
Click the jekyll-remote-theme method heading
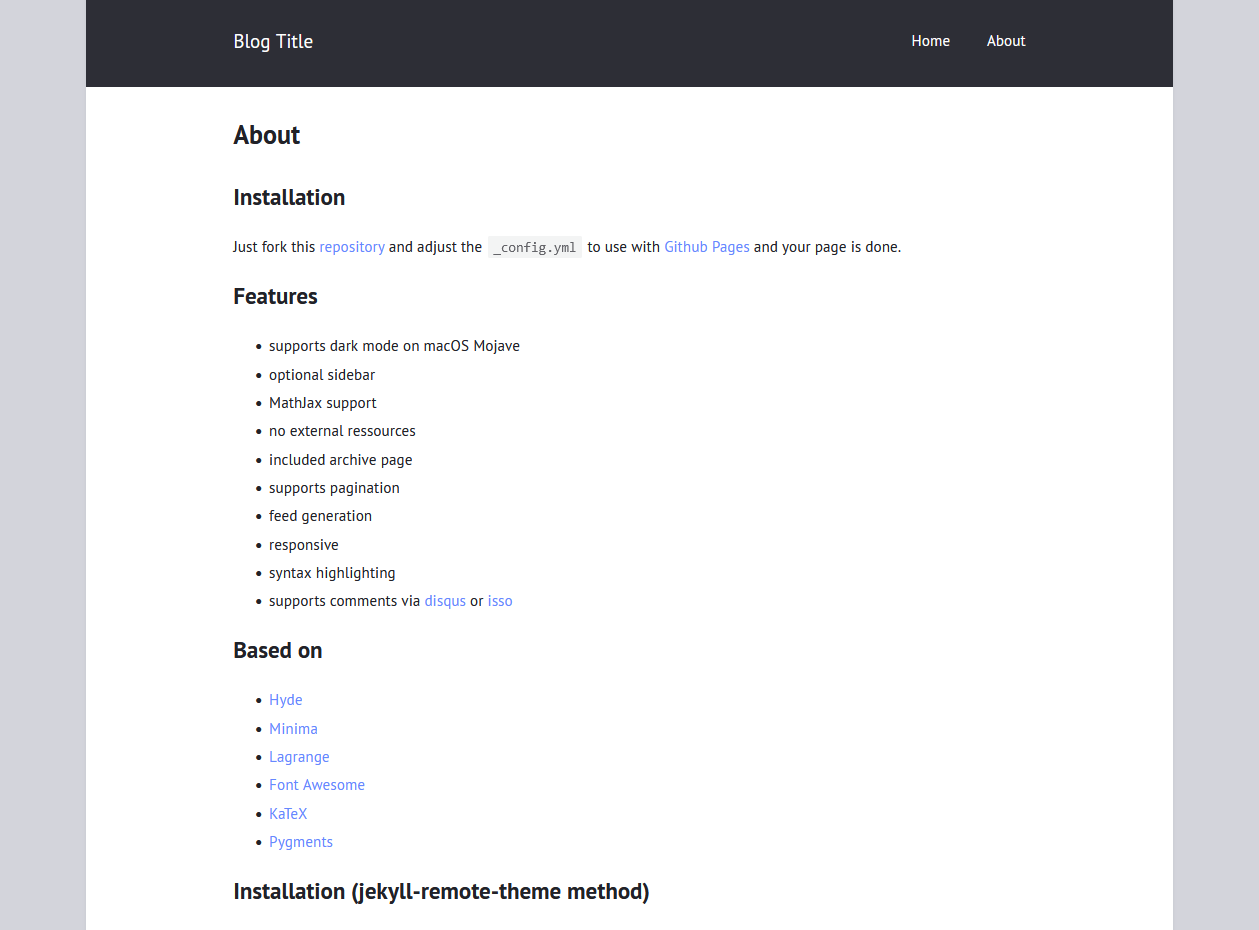441,891
